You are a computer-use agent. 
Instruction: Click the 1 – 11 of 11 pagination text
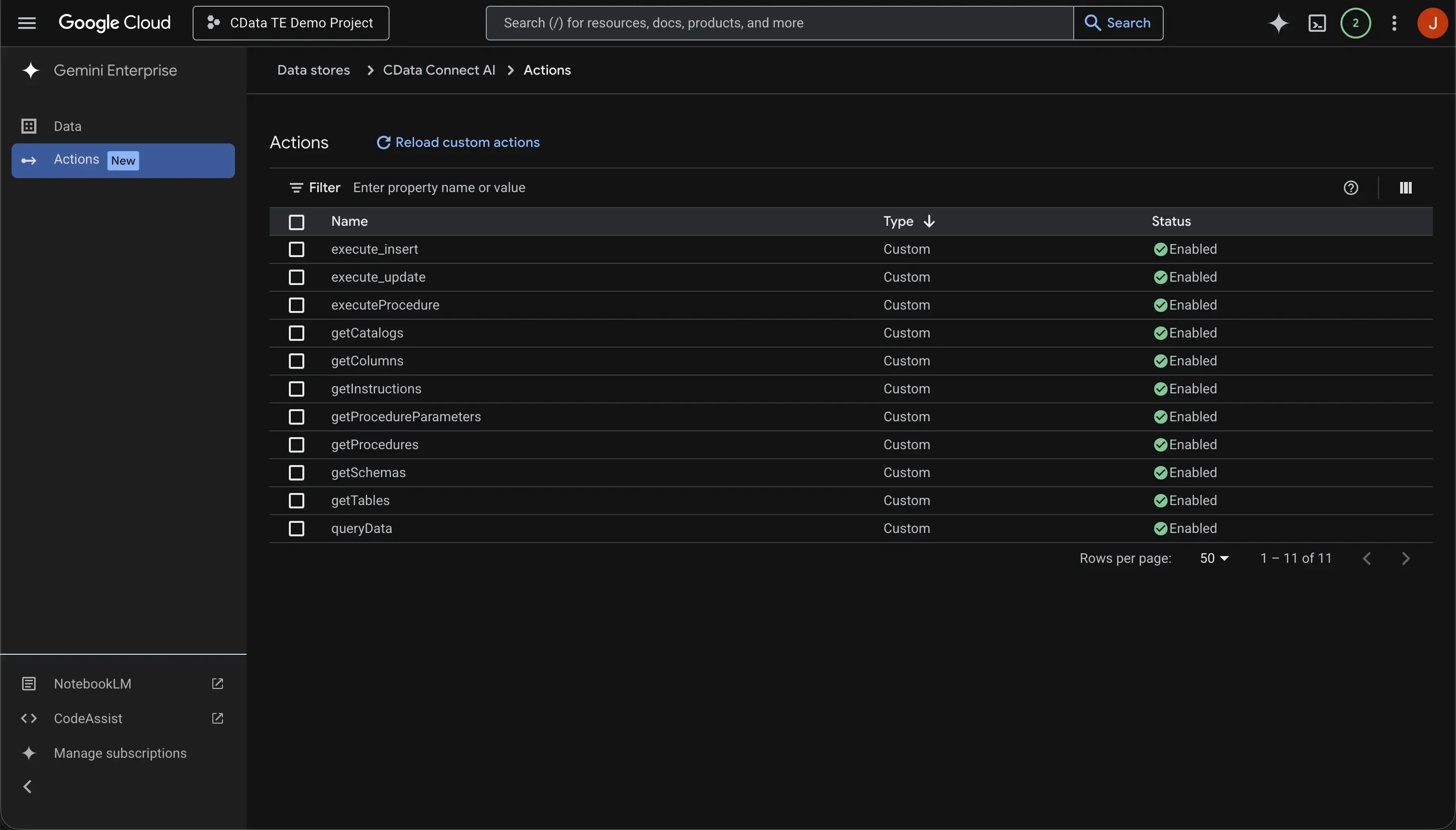1295,558
